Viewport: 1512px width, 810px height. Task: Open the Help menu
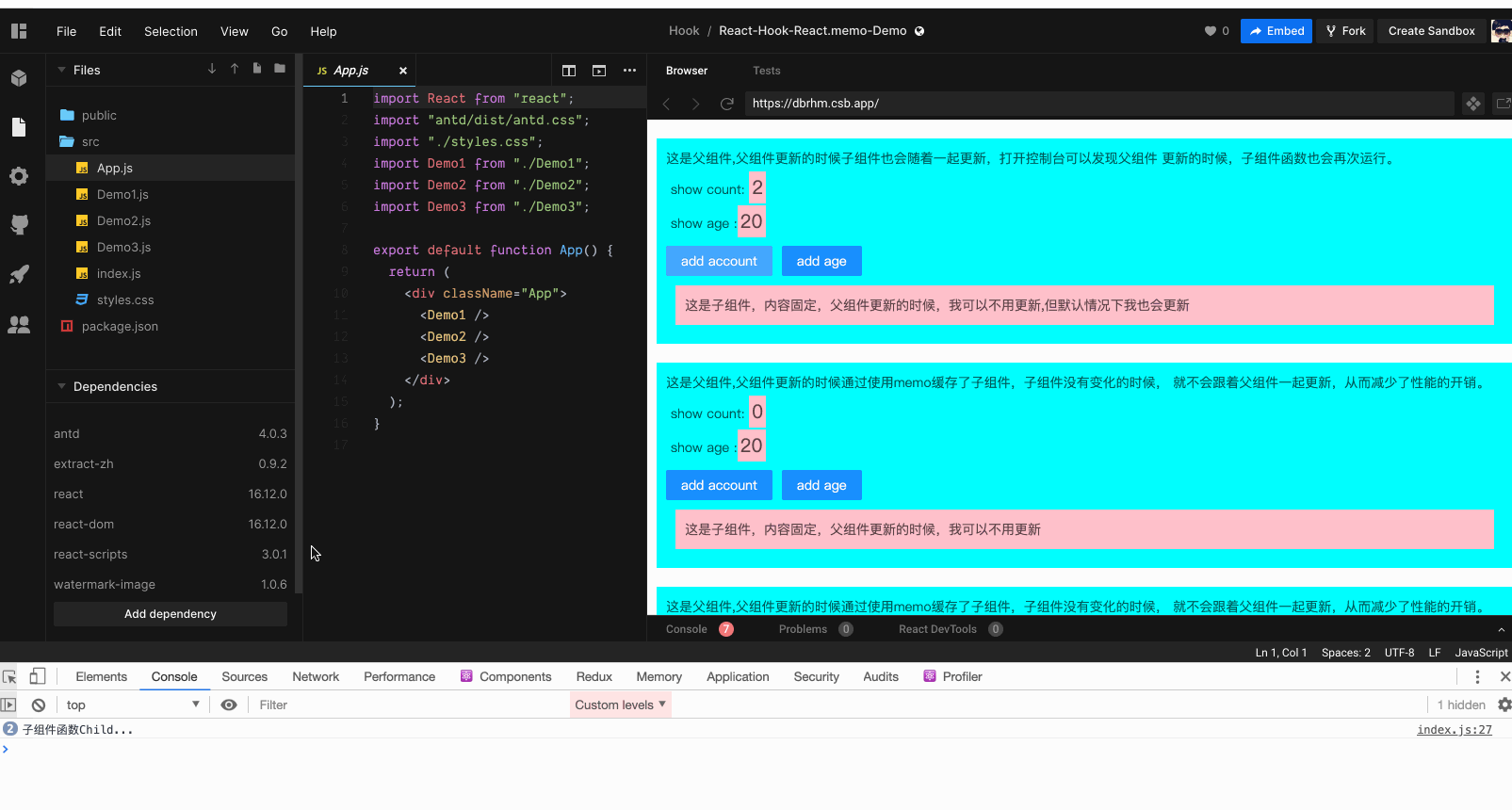click(323, 31)
